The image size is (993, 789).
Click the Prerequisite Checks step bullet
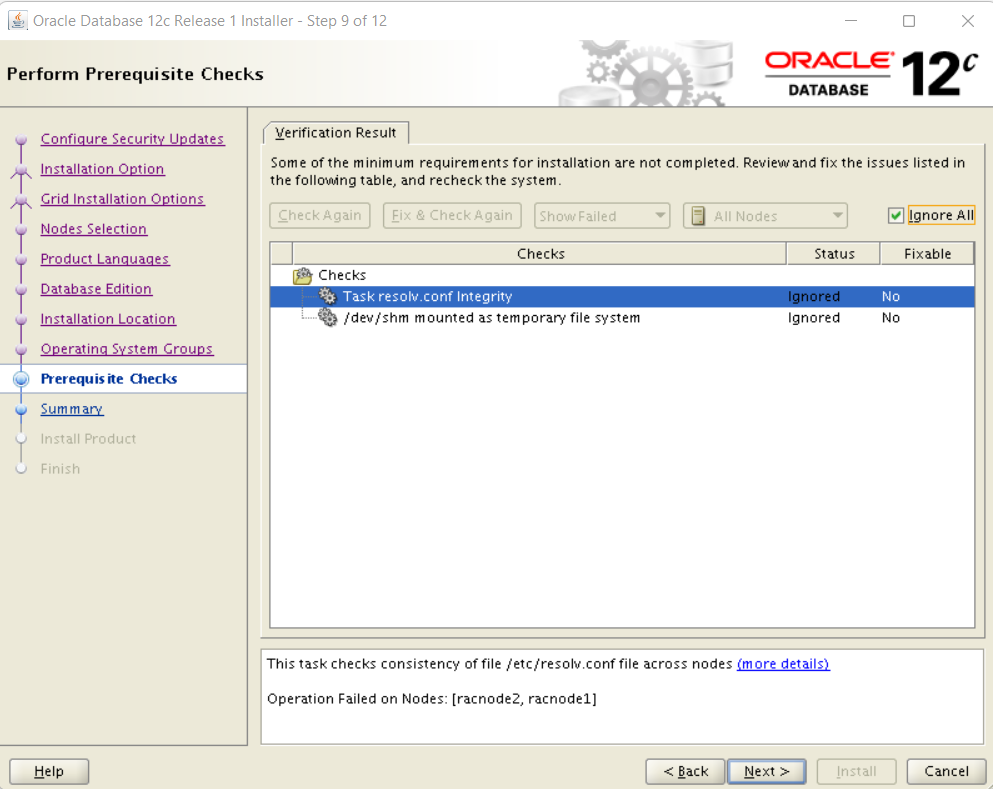pos(21,379)
